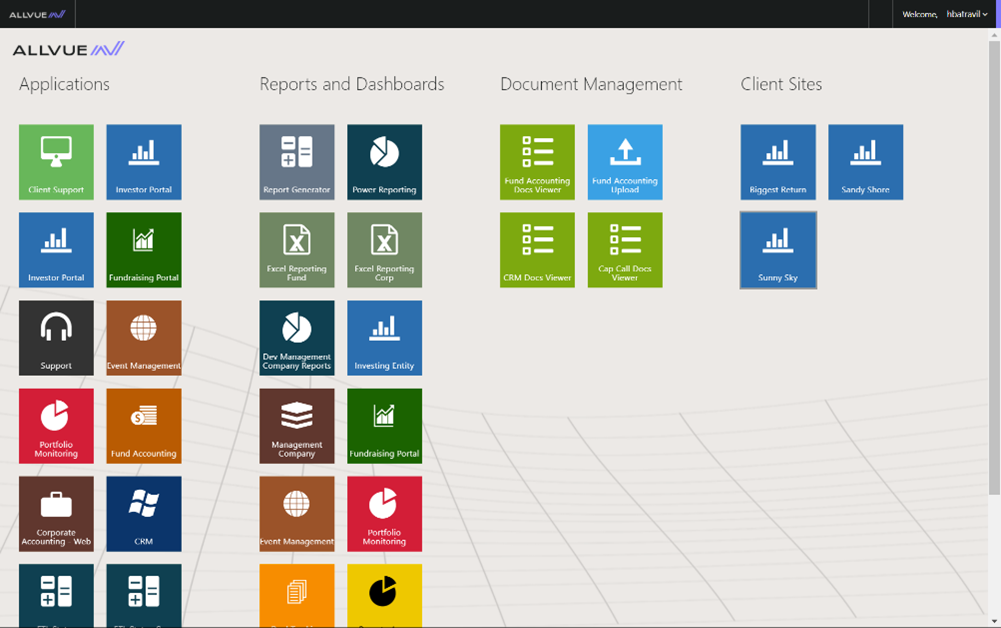Launch the CRM application tile
The image size is (1001, 628).
tap(144, 514)
